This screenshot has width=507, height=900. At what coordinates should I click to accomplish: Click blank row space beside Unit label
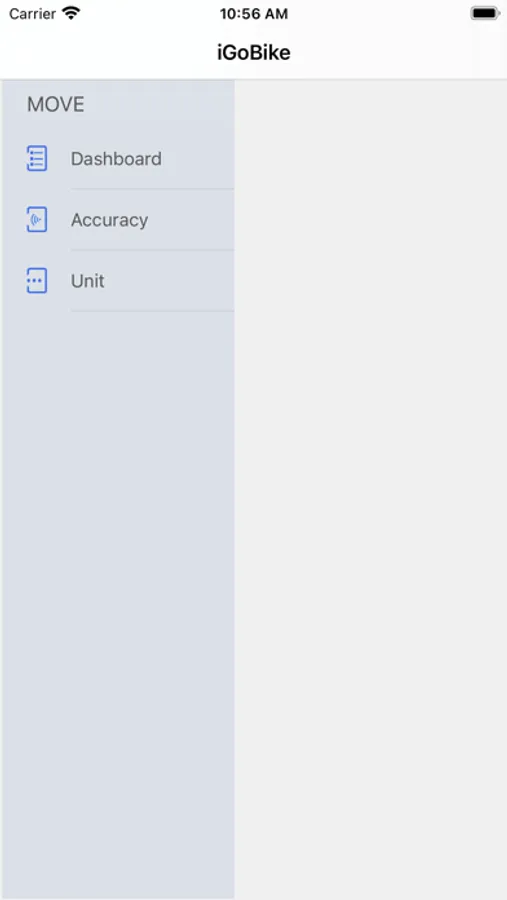(x=169, y=281)
